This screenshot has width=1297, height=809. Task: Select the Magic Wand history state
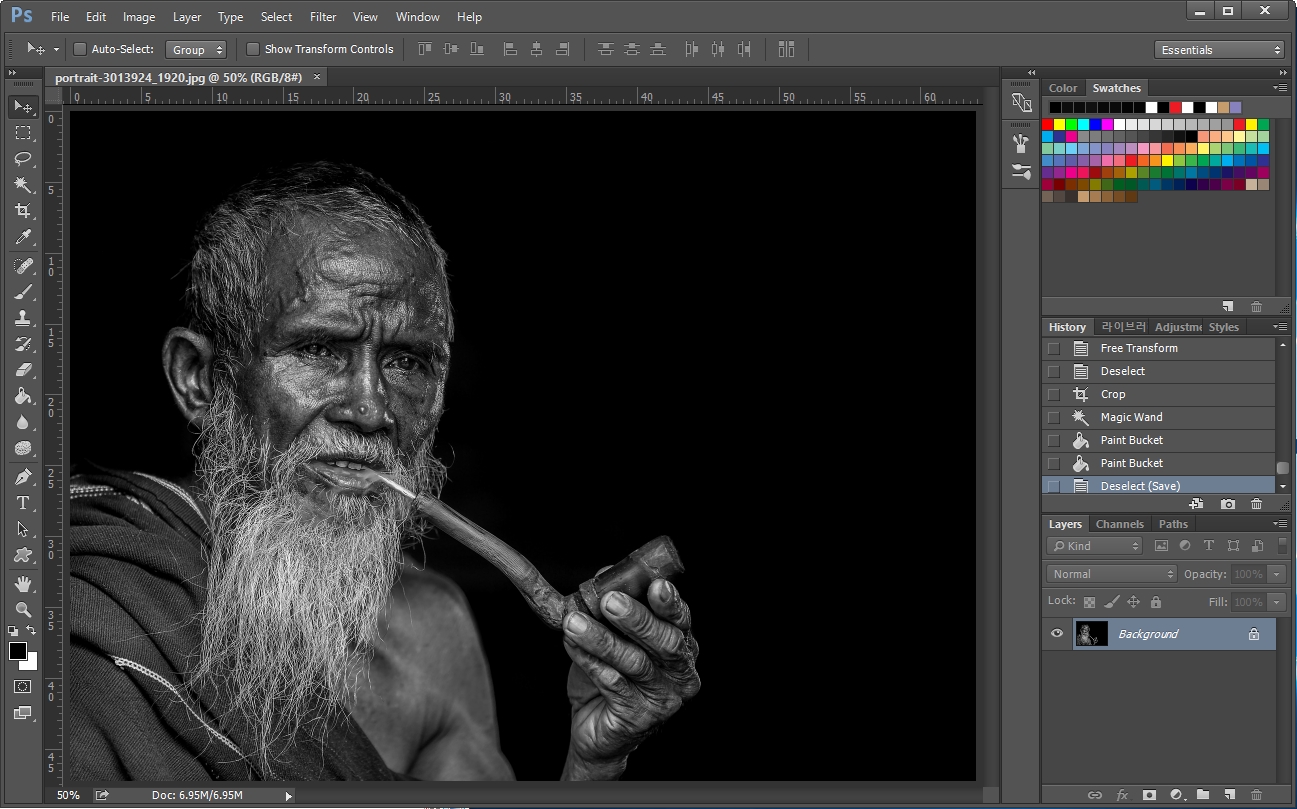(x=1131, y=417)
